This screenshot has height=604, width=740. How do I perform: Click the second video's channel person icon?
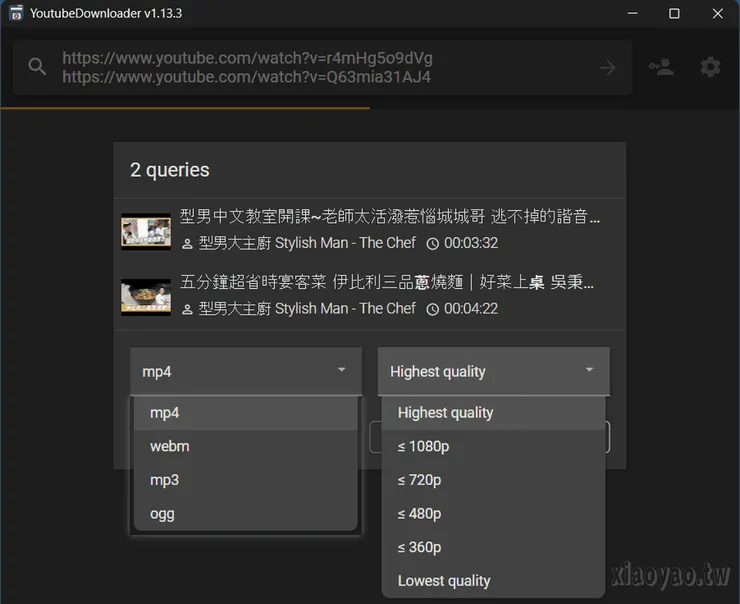187,310
